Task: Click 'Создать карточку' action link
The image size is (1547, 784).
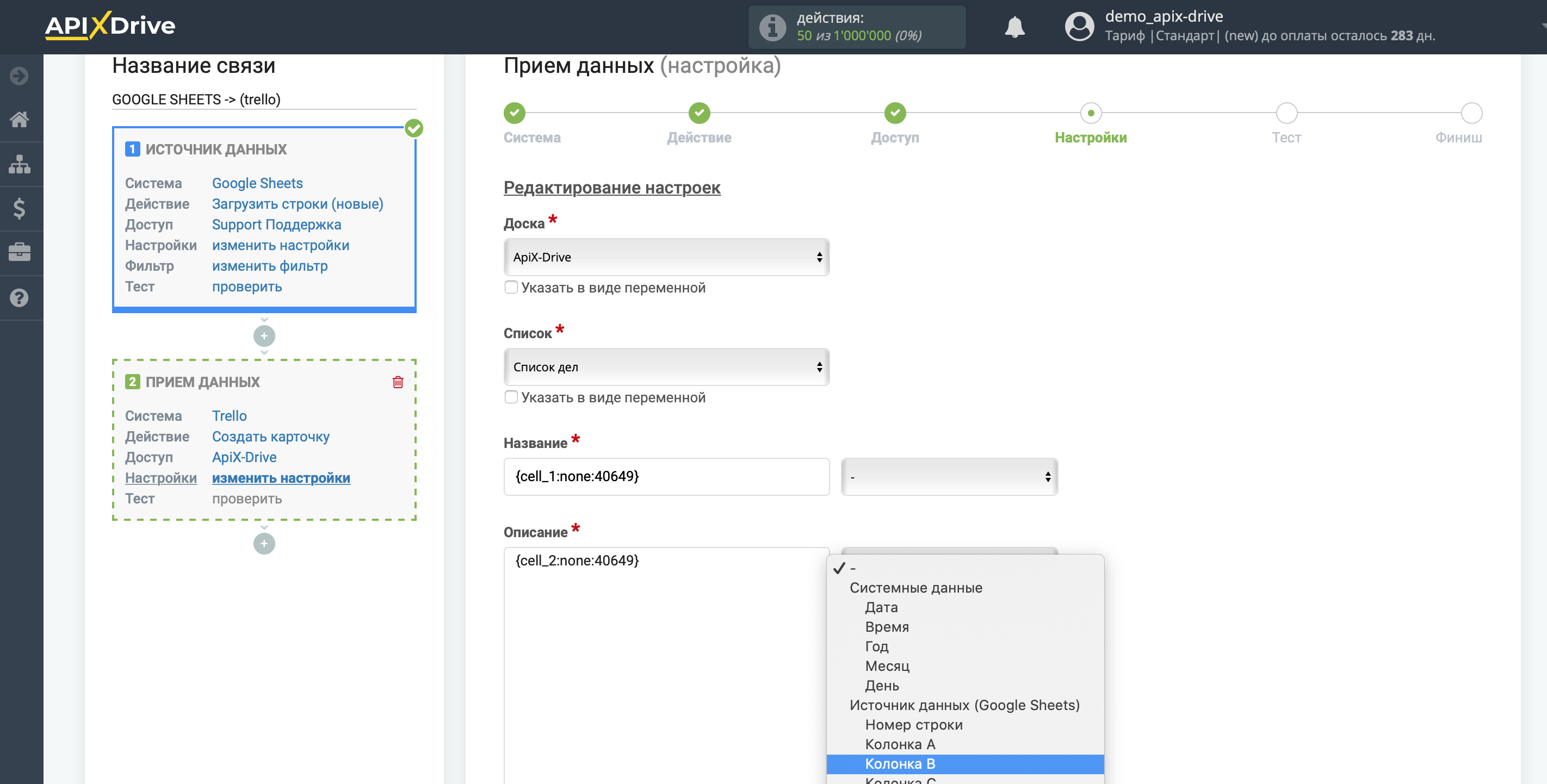Action: (x=270, y=437)
